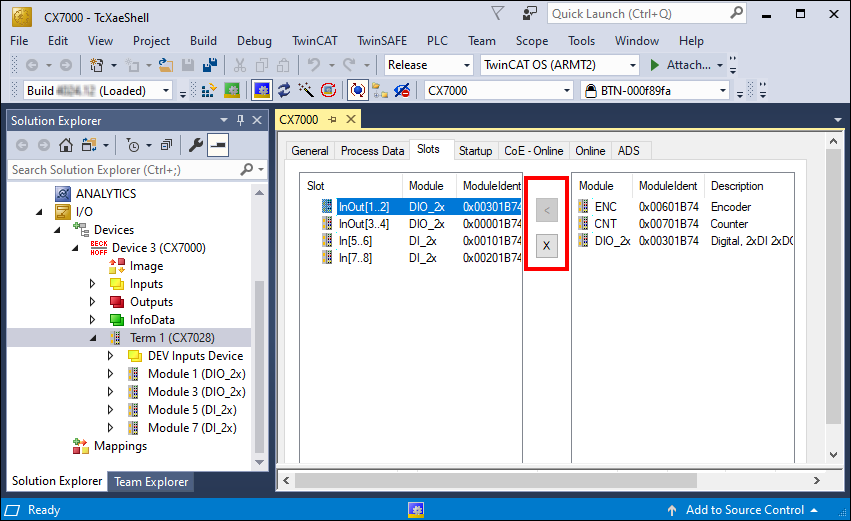Switch to the CoE - Online tab
This screenshot has width=851, height=521.
pyautogui.click(x=534, y=151)
